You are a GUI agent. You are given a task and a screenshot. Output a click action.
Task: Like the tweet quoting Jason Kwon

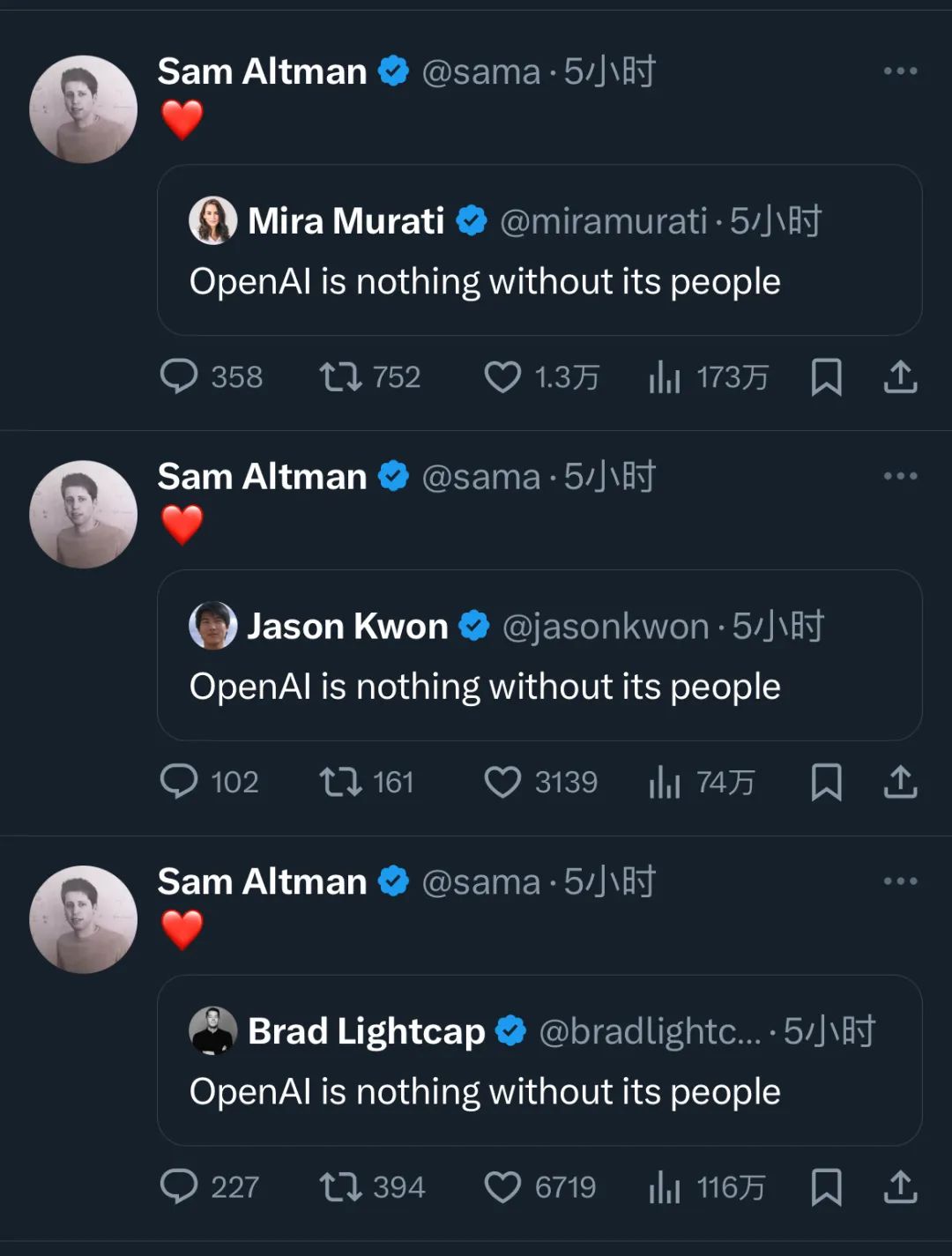(x=502, y=782)
